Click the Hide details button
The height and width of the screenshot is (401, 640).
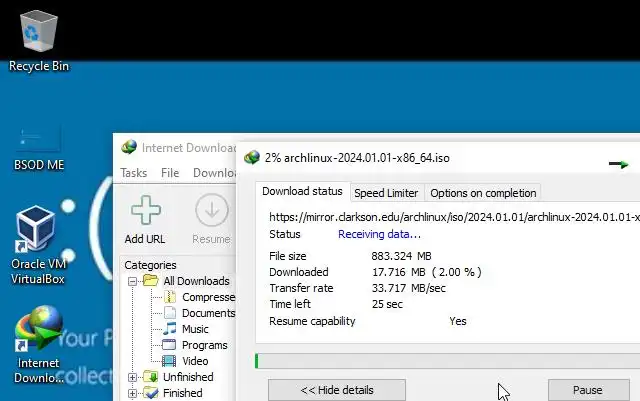pos(337,390)
